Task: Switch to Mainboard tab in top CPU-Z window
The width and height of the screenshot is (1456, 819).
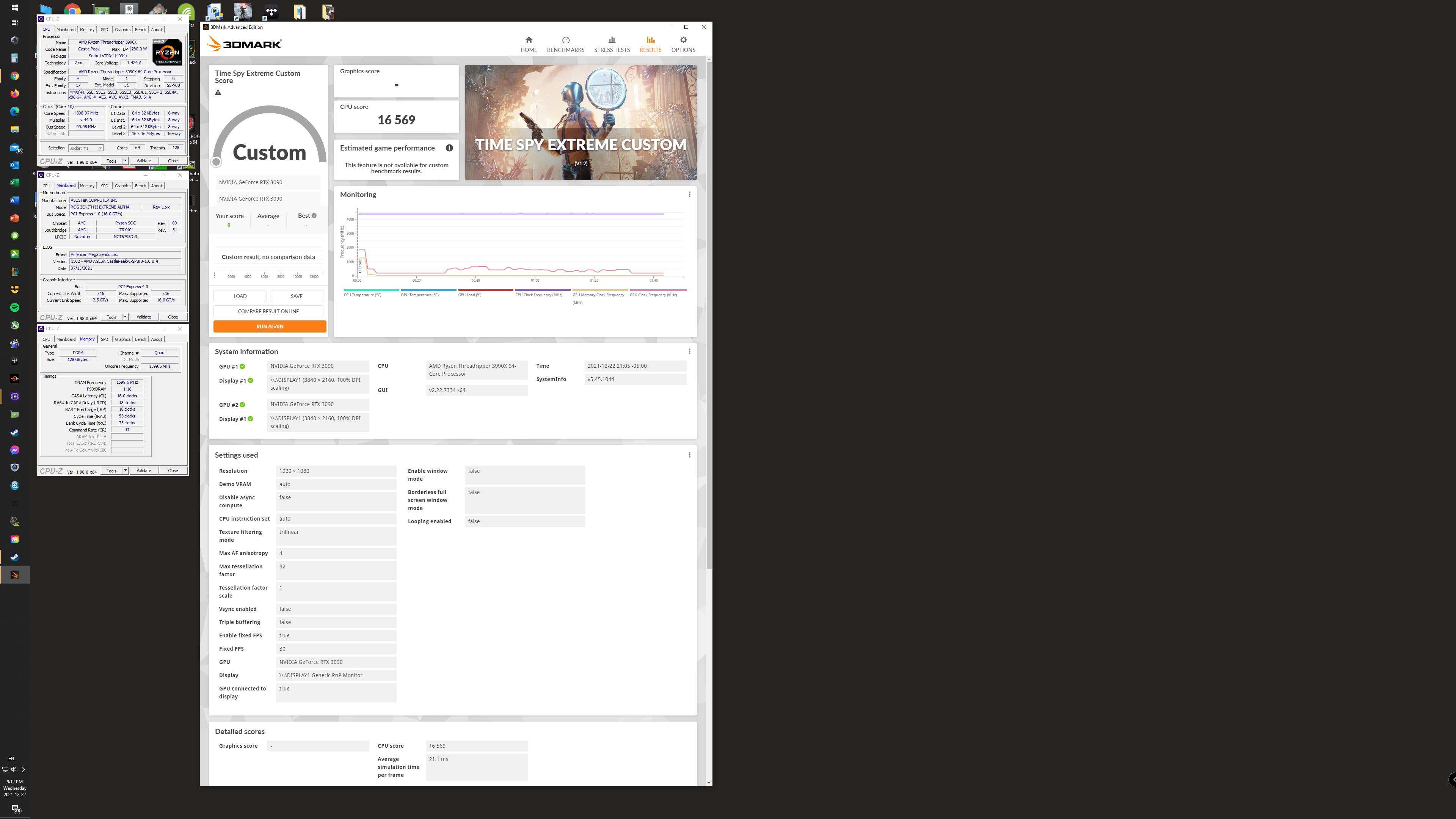Action: point(66,30)
